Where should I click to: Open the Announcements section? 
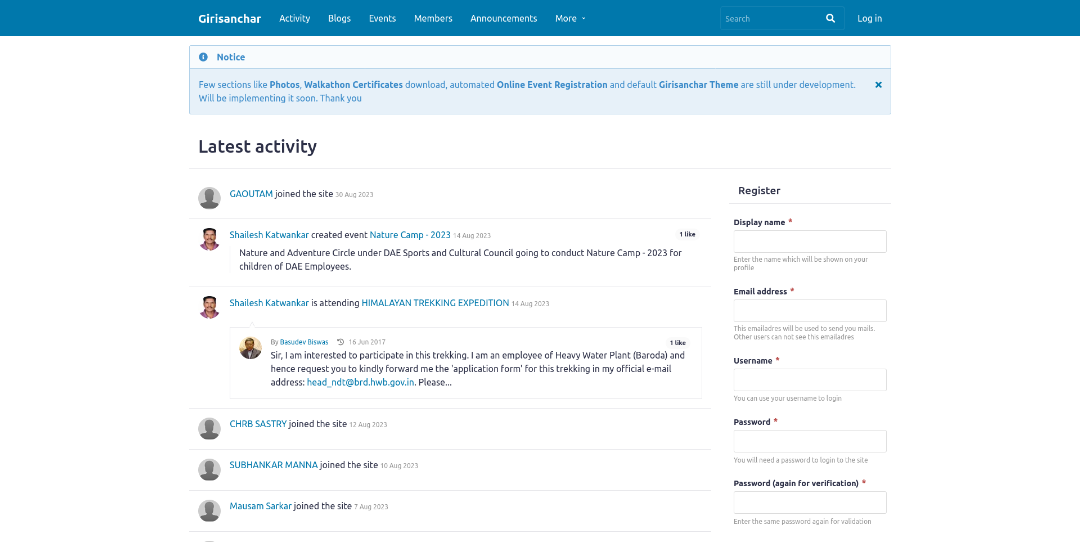[503, 18]
